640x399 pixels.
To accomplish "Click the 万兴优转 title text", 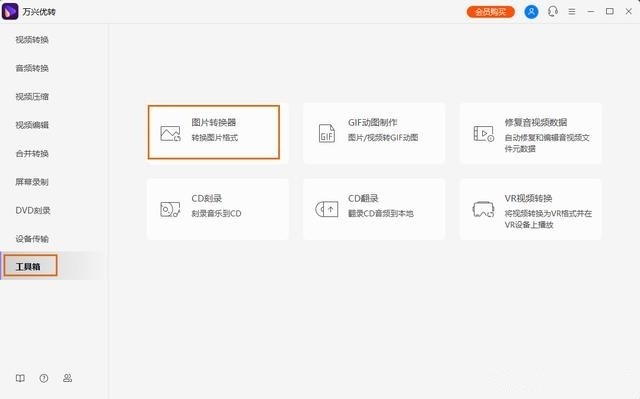I will (39, 12).
